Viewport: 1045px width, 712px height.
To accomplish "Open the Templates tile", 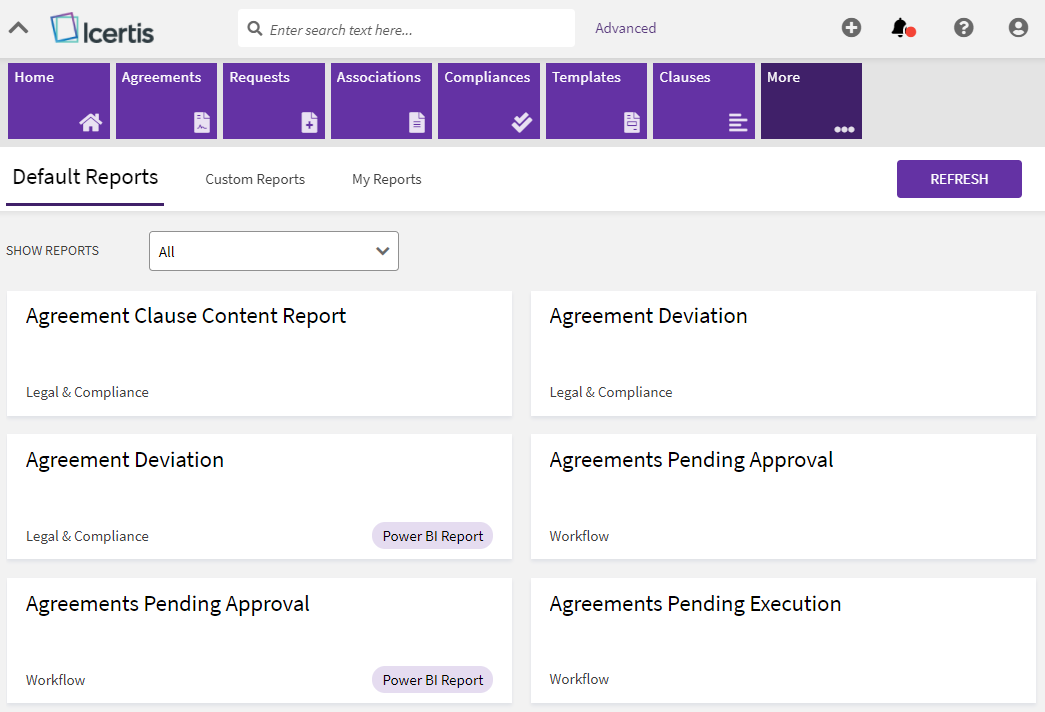I will [596, 101].
